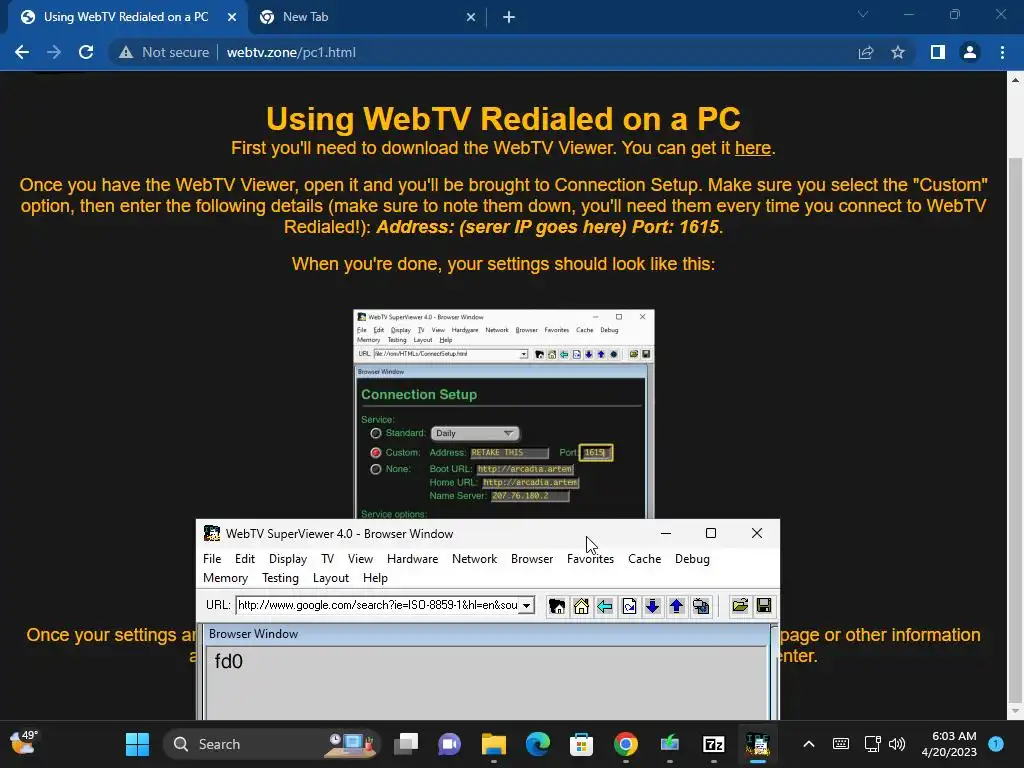Open a new Chrome tab with plus
Image resolution: width=1024 pixels, height=768 pixels.
509,18
